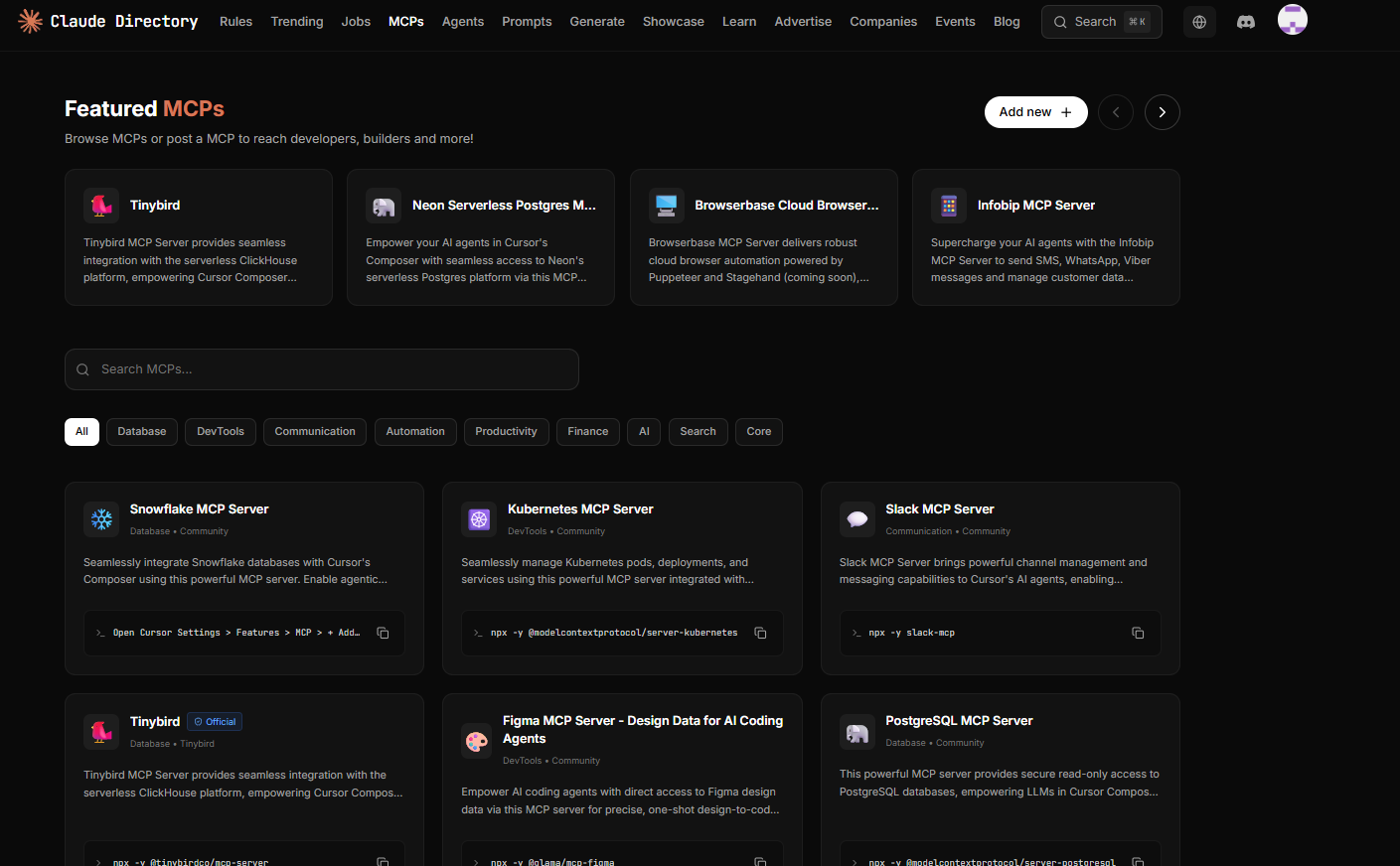The image size is (1400, 866).
Task: Click the magnifier in Search MCPs field
Action: click(82, 369)
